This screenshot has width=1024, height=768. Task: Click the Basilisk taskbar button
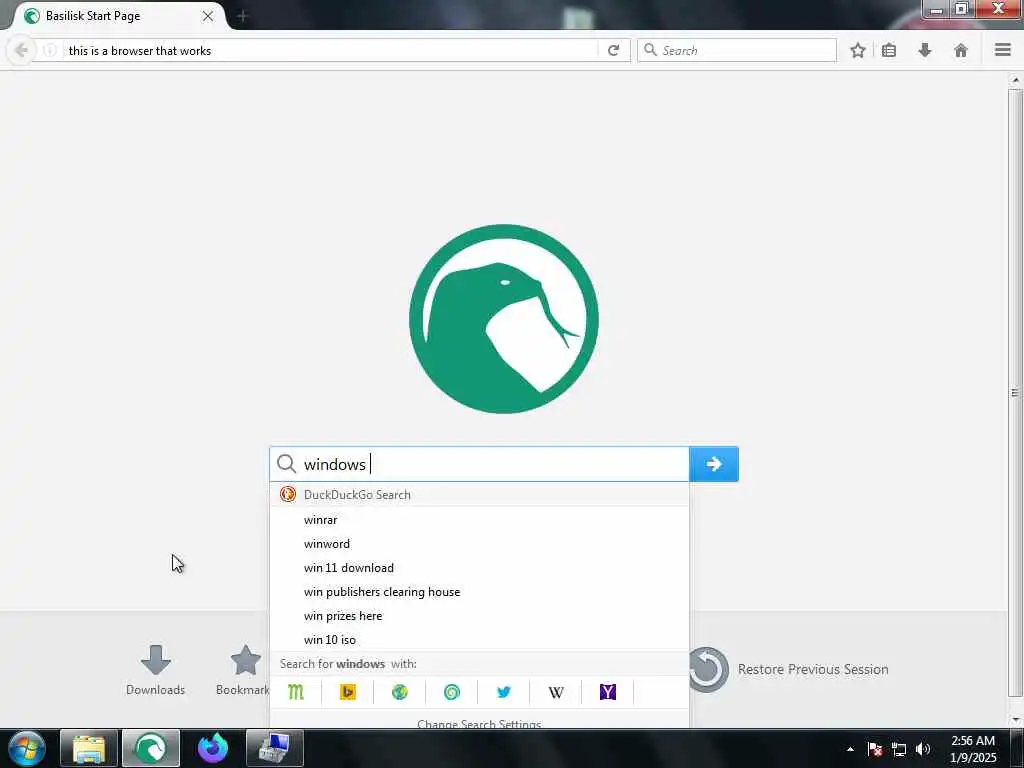click(x=150, y=748)
